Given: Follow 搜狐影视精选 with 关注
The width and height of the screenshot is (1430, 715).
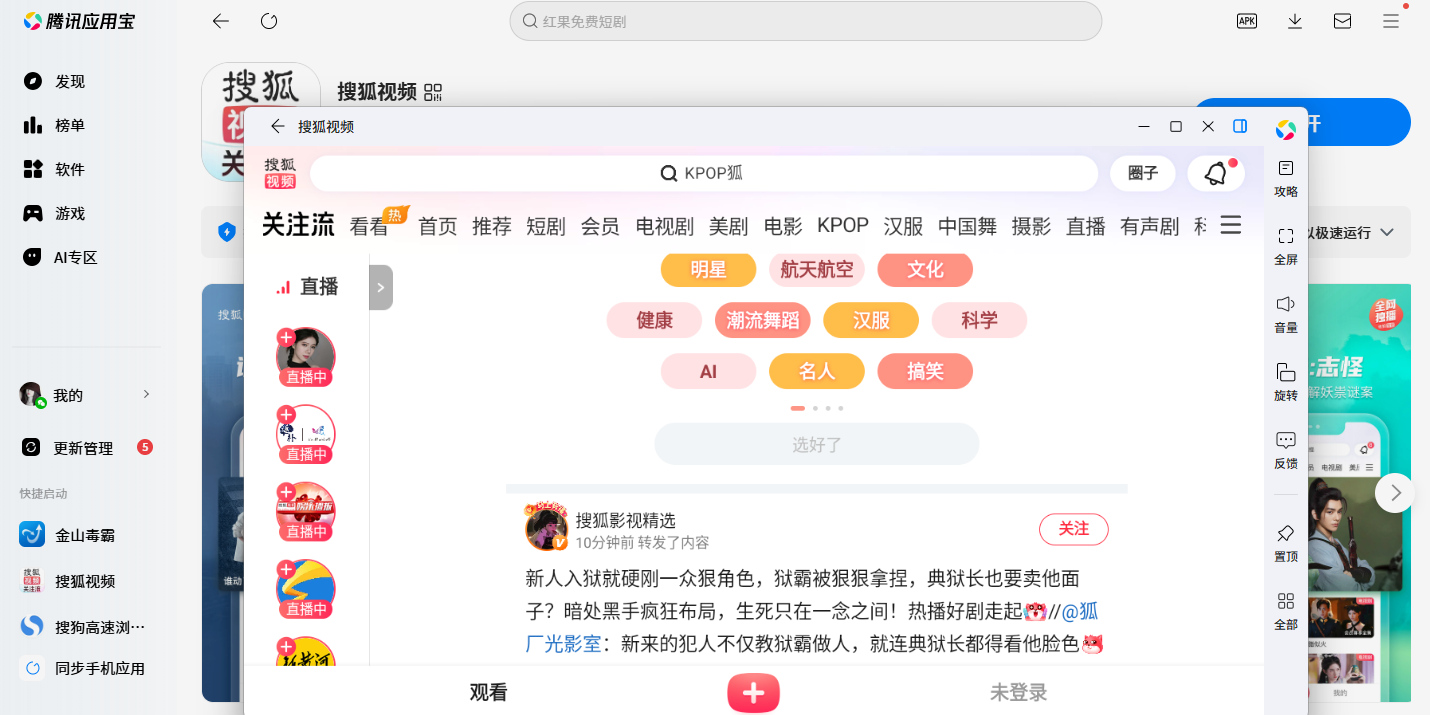Looking at the screenshot, I should coord(1074,529).
